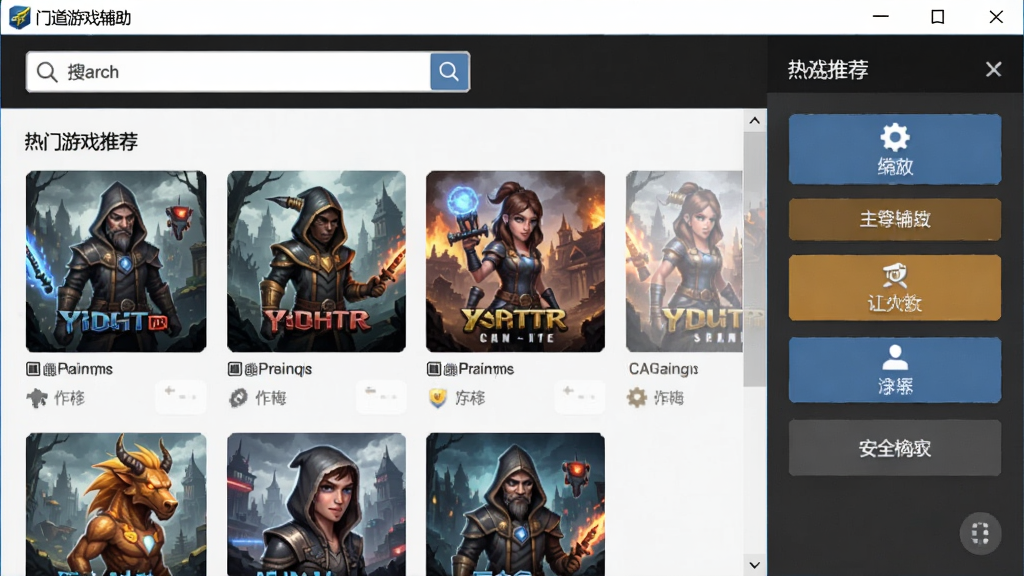Click the 安全 gray button in side panel
This screenshot has height=576, width=1024.
coord(895,448)
